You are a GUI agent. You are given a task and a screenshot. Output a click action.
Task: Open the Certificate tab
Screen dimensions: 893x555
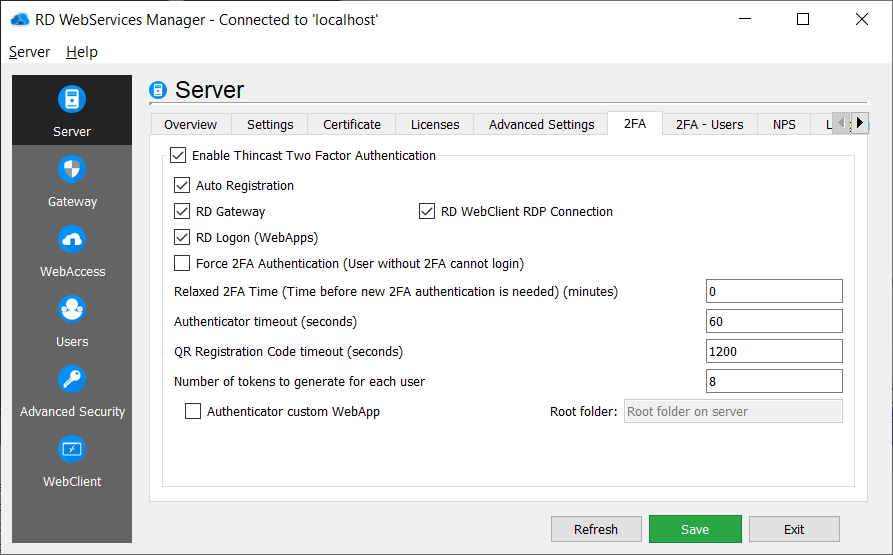click(x=351, y=125)
